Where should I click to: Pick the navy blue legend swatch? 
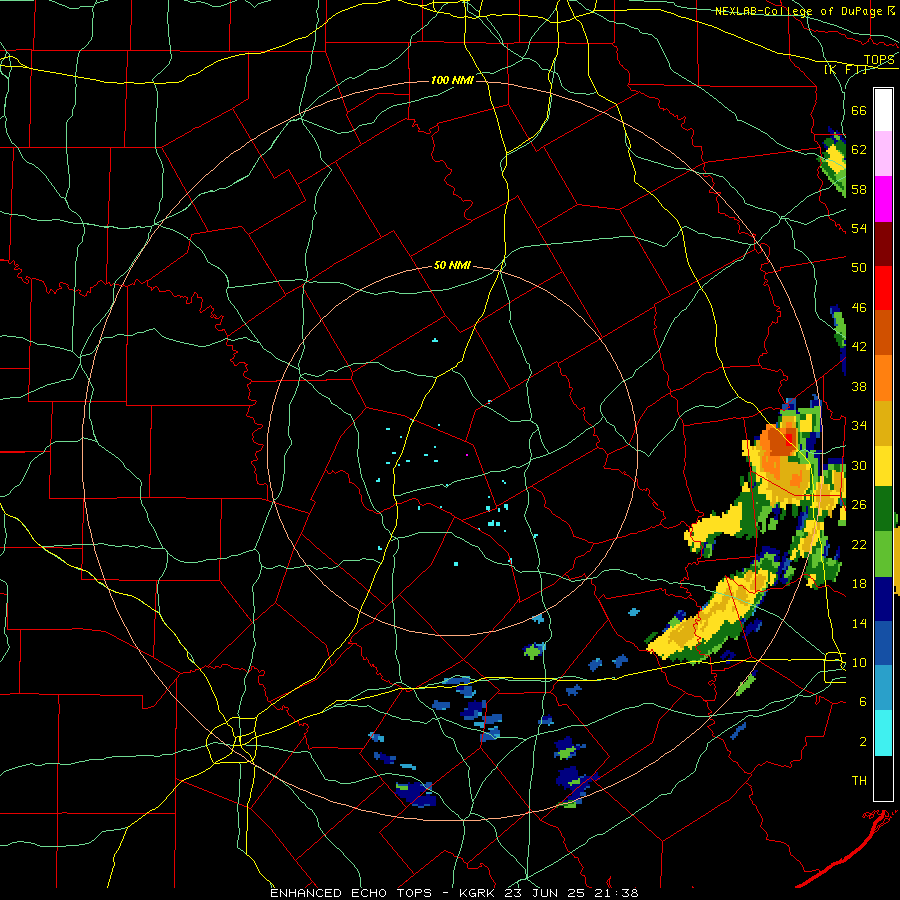click(883, 599)
